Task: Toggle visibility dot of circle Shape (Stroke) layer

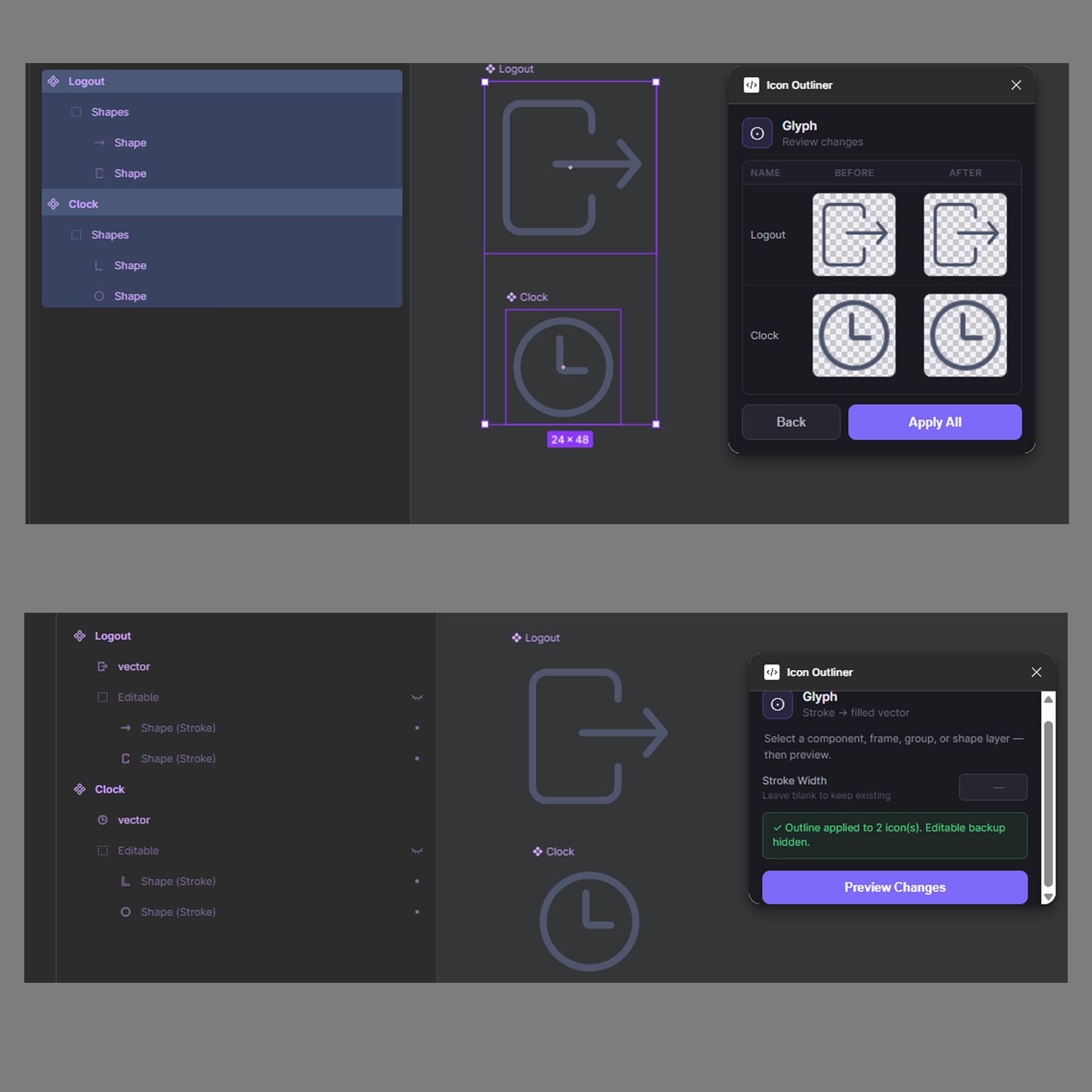Action: (x=417, y=912)
